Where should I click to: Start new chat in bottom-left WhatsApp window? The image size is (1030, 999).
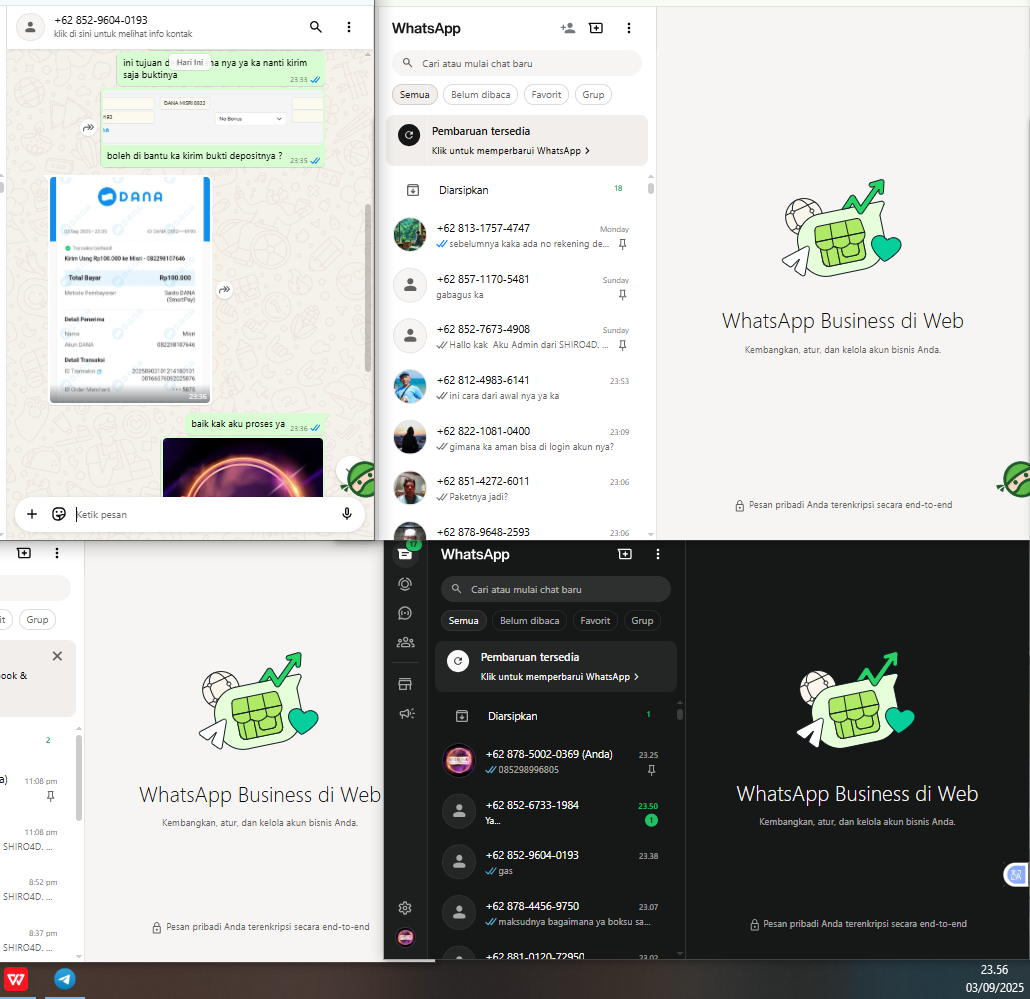click(x=24, y=553)
